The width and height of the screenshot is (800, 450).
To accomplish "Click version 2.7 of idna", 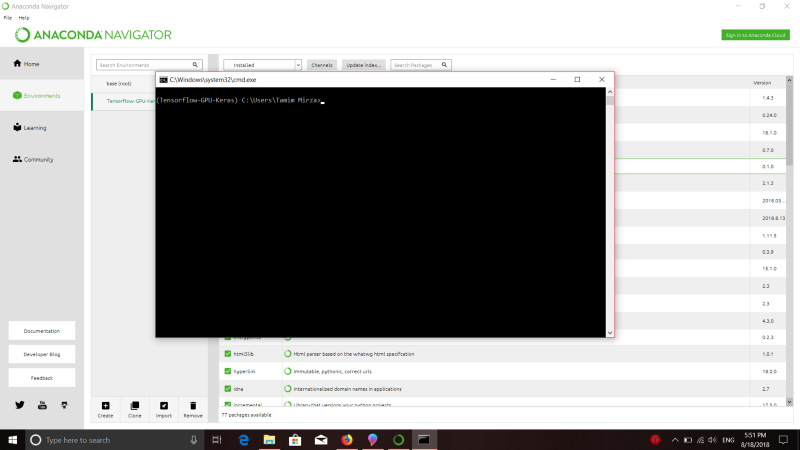I will click(766, 389).
